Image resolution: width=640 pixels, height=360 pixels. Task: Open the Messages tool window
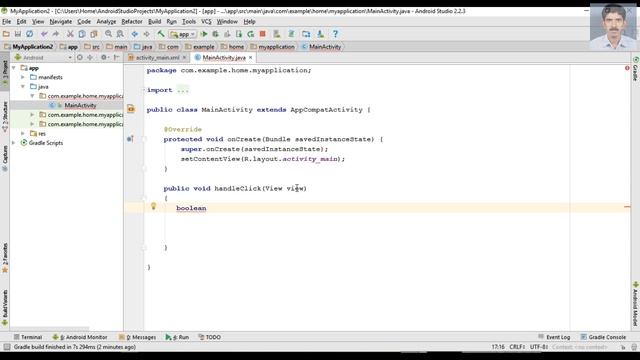pos(137,337)
